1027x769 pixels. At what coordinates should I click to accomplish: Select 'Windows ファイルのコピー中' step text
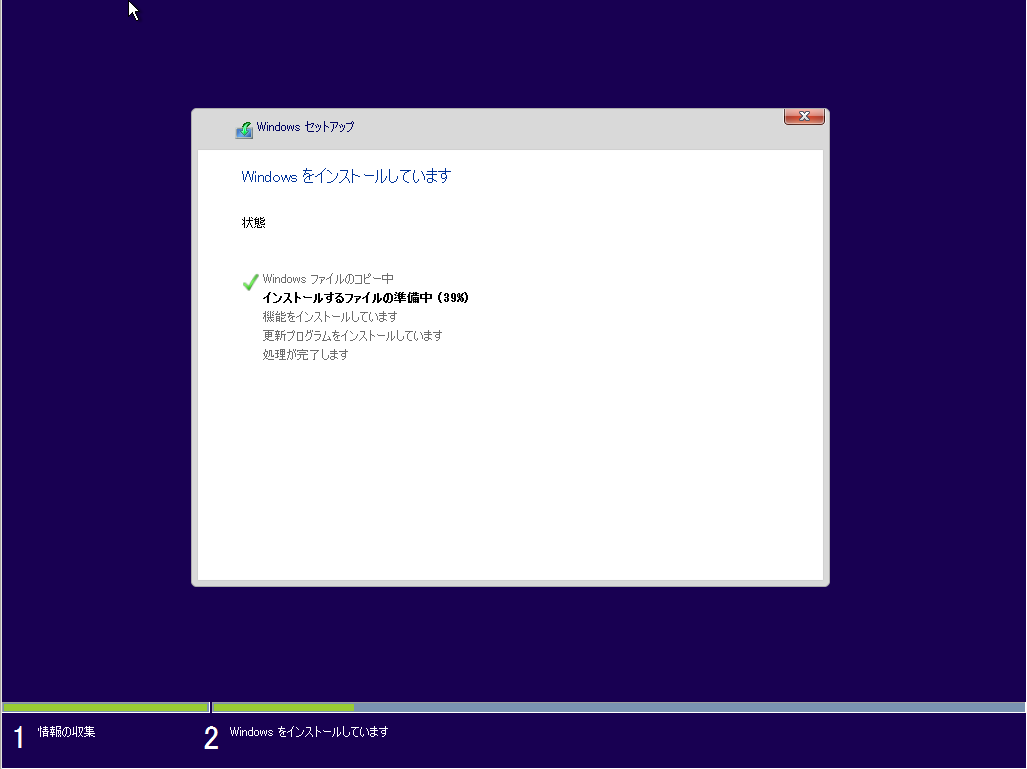coord(327,279)
